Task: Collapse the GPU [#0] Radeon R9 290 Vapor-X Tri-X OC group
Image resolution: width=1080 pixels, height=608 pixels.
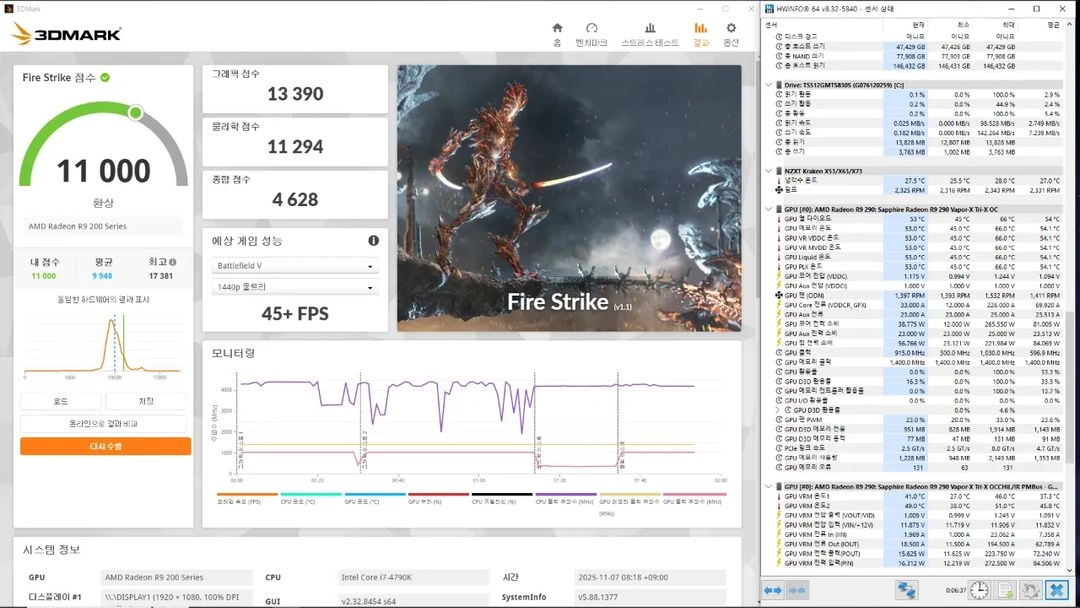Action: coord(769,209)
